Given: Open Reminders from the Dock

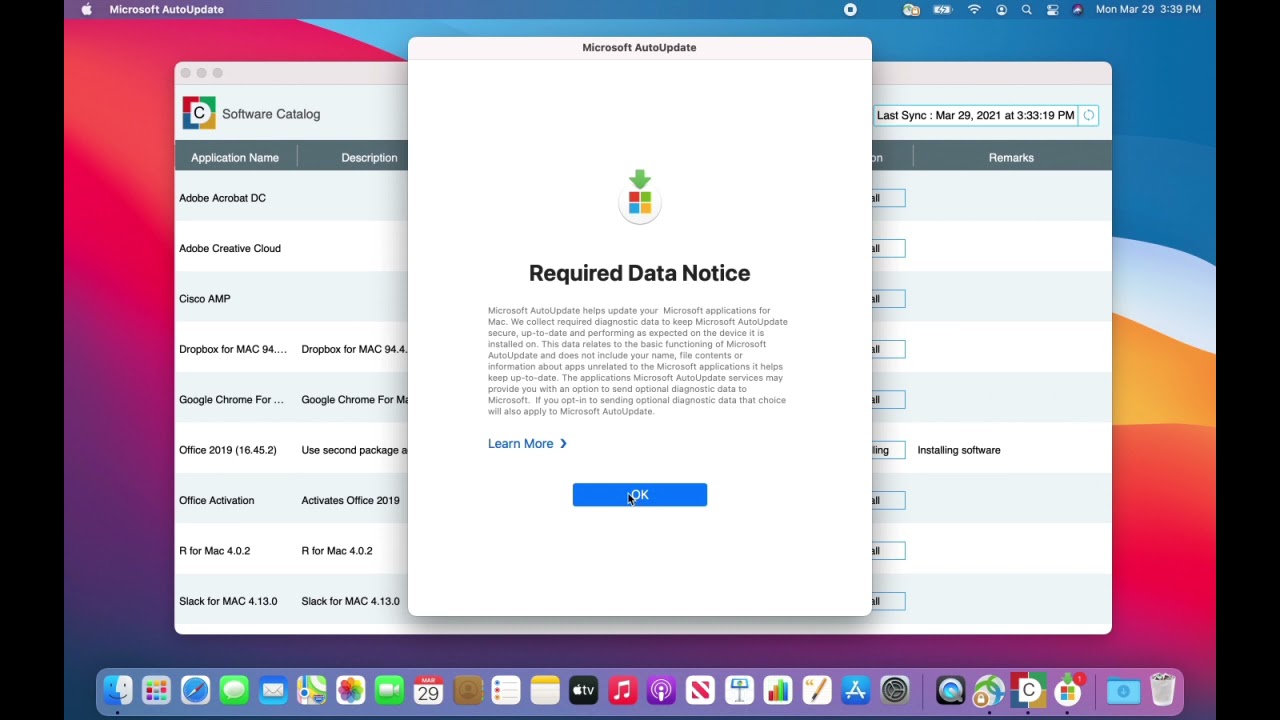Looking at the screenshot, I should 506,690.
